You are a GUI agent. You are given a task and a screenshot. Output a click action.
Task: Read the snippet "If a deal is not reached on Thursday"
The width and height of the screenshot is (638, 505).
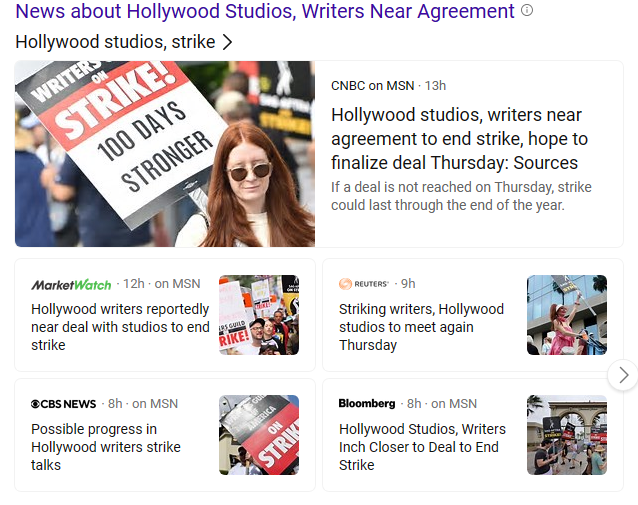tap(461, 196)
